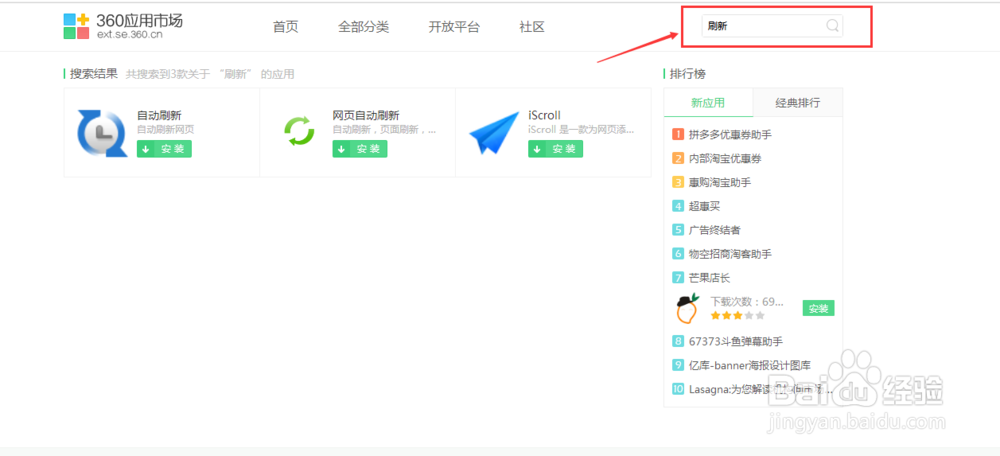Viewport: 1000px width, 456px height.
Task: Open ranked item 广告终结者
Action: (715, 230)
